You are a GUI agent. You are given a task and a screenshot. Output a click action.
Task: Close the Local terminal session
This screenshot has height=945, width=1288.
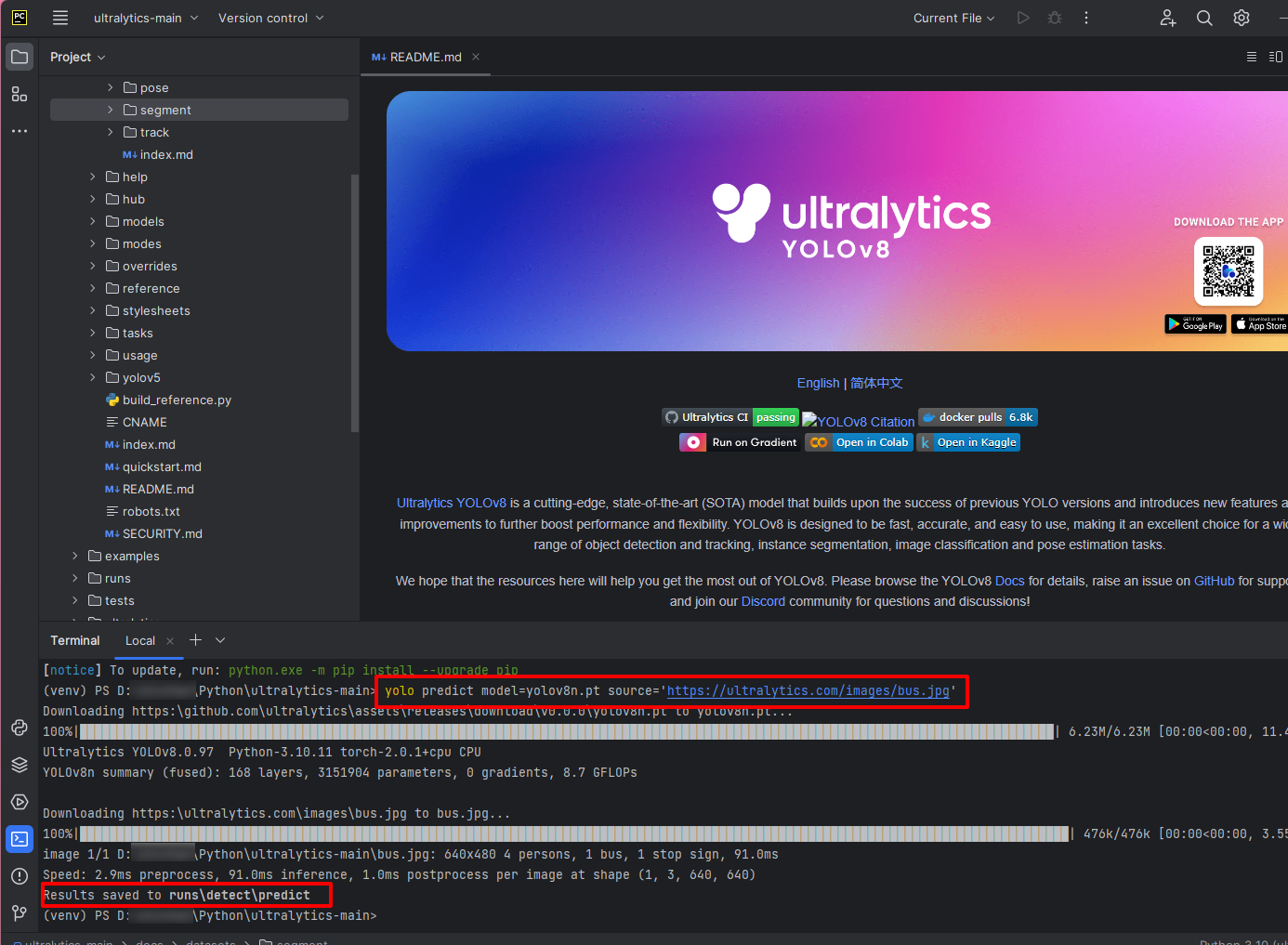(170, 640)
